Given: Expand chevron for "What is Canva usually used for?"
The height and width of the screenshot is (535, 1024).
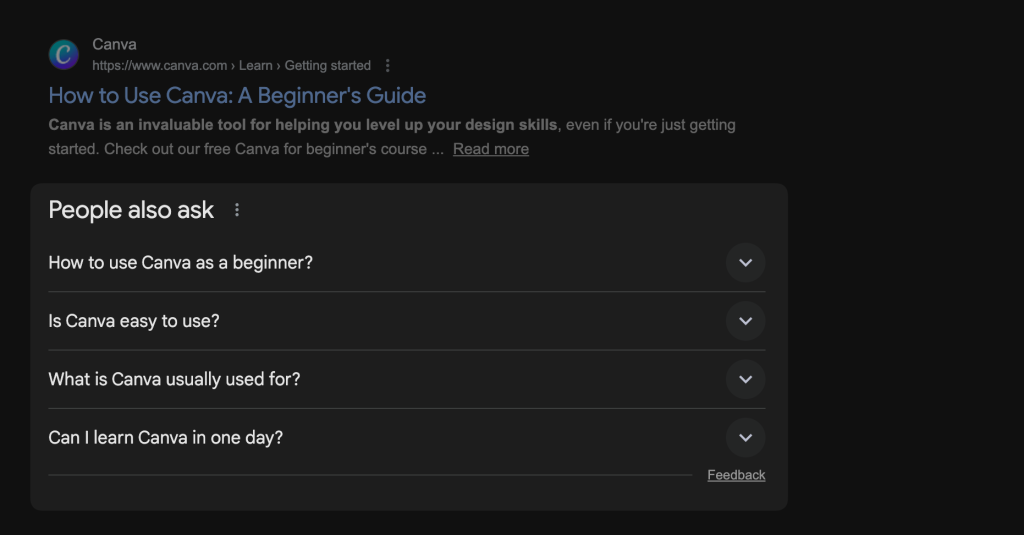Looking at the screenshot, I should click(745, 379).
